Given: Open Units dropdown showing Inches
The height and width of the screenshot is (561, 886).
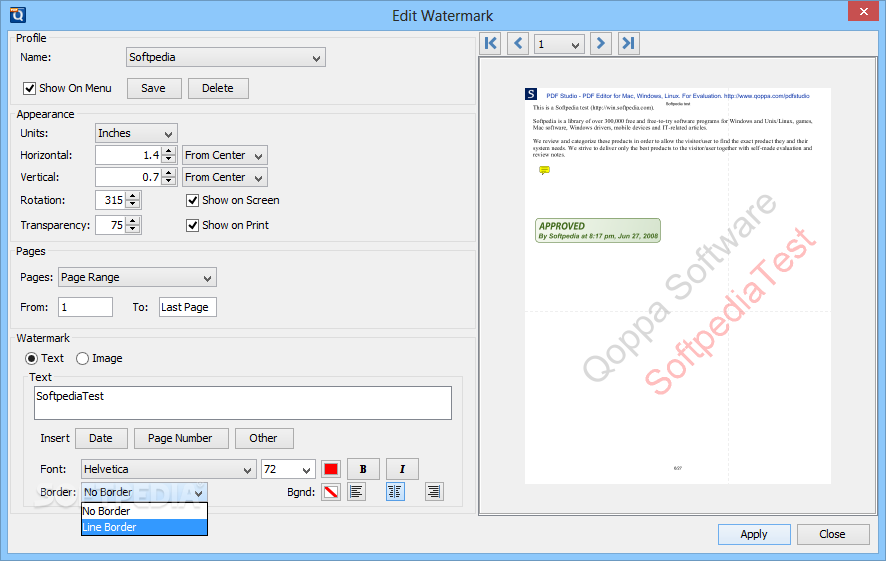Looking at the screenshot, I should (136, 133).
